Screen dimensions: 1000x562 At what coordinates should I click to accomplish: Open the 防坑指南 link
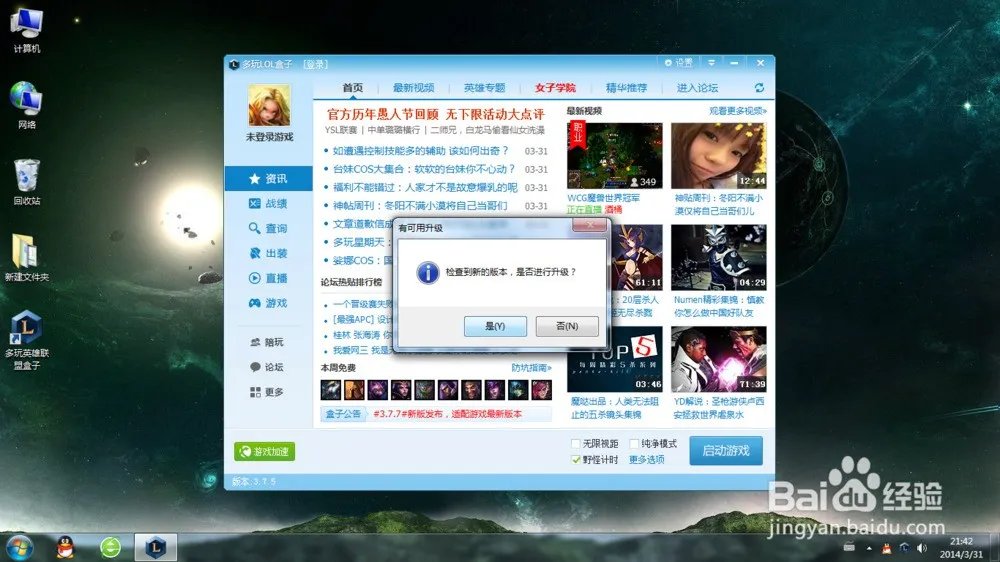coord(531,368)
